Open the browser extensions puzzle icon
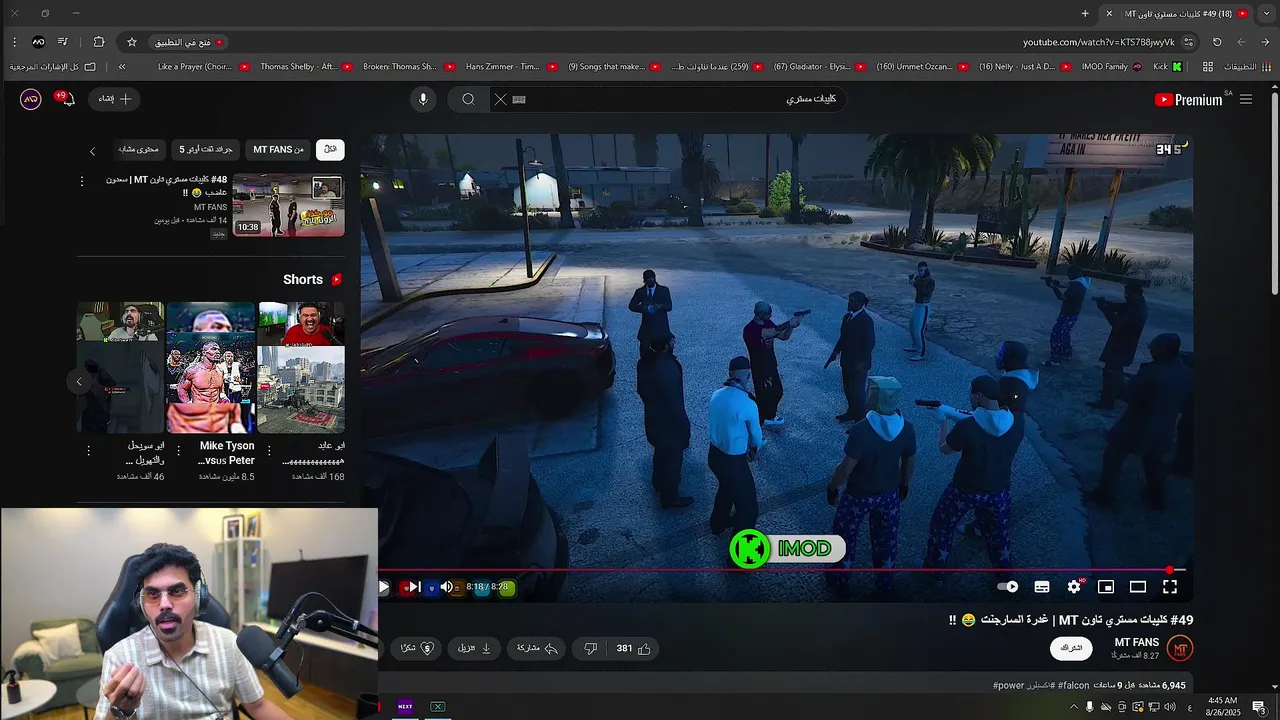Image resolution: width=1280 pixels, height=720 pixels. [x=98, y=42]
